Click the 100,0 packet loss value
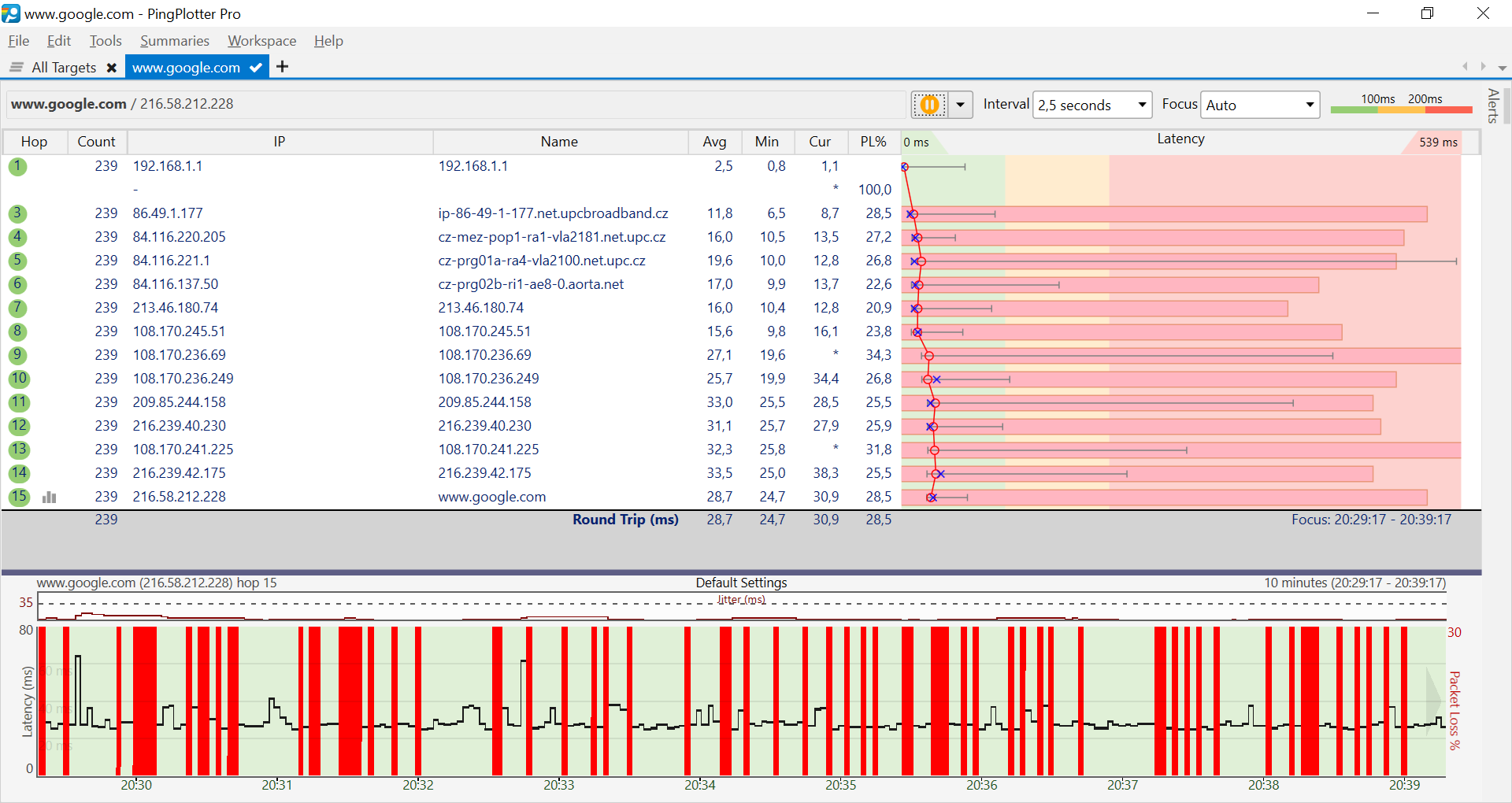 tap(874, 190)
